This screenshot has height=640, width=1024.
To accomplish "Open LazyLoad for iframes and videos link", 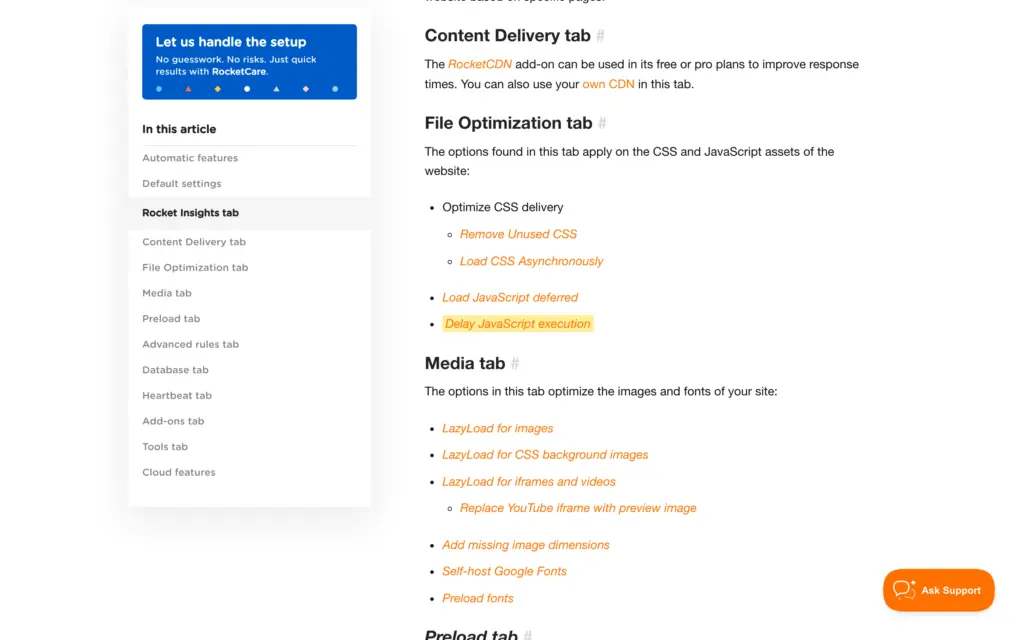I will tap(529, 481).
